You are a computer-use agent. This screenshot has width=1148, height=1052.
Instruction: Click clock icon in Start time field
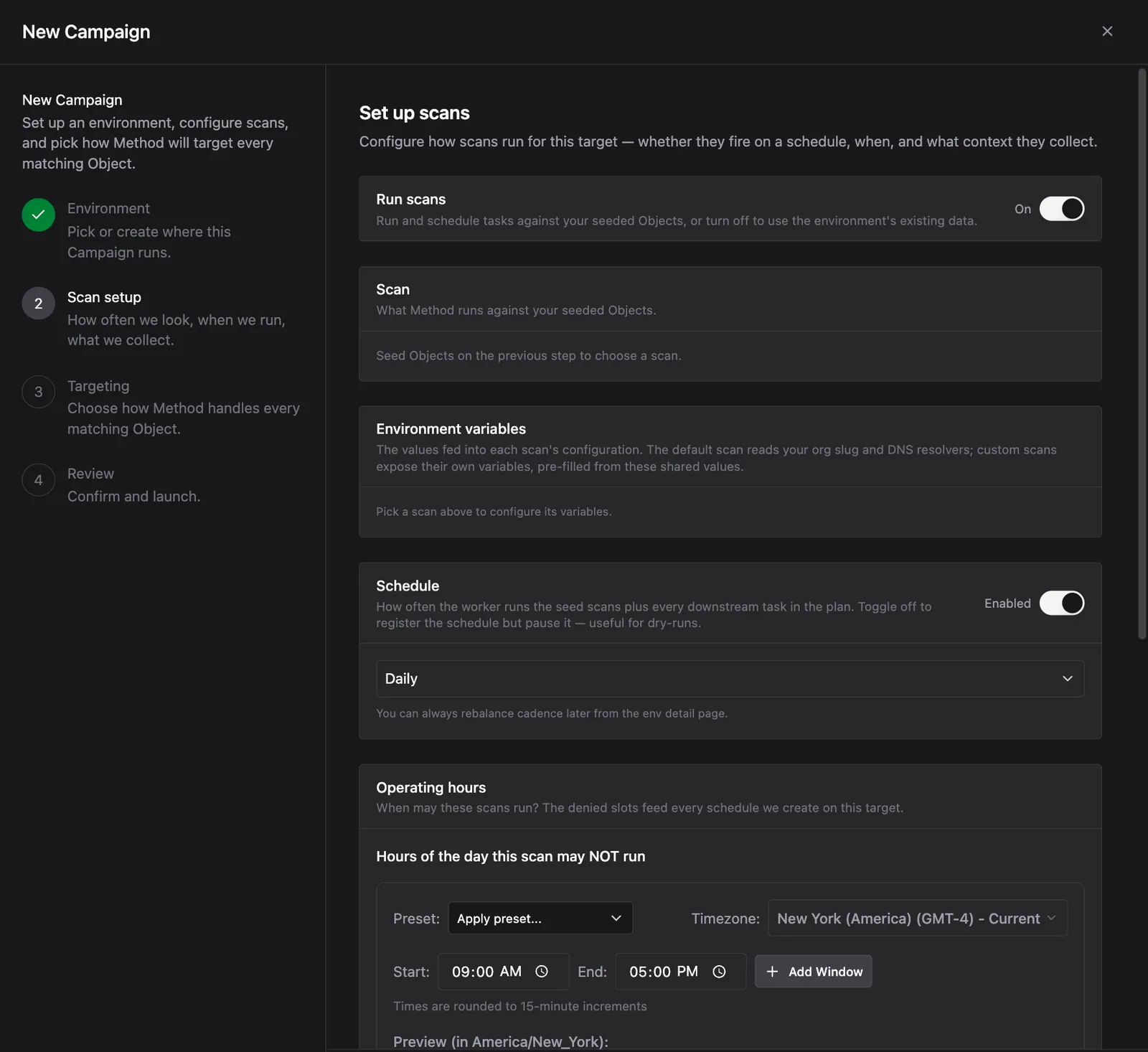pos(542,971)
